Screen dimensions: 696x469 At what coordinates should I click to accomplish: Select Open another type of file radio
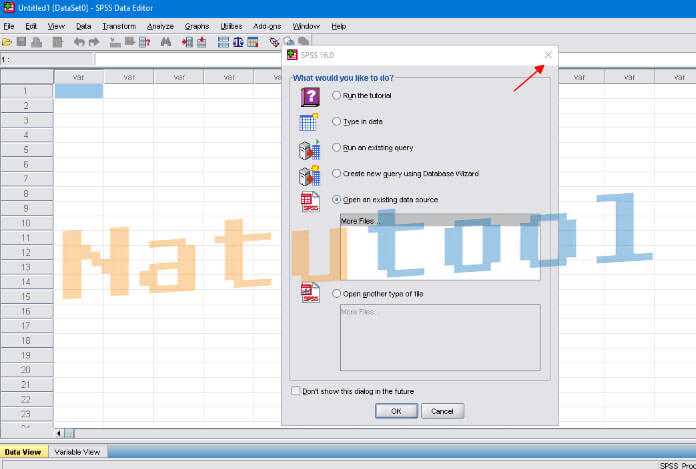(336, 294)
